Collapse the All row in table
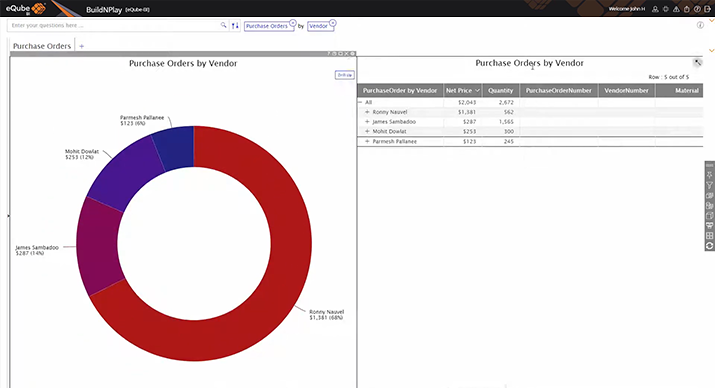 pos(360,102)
